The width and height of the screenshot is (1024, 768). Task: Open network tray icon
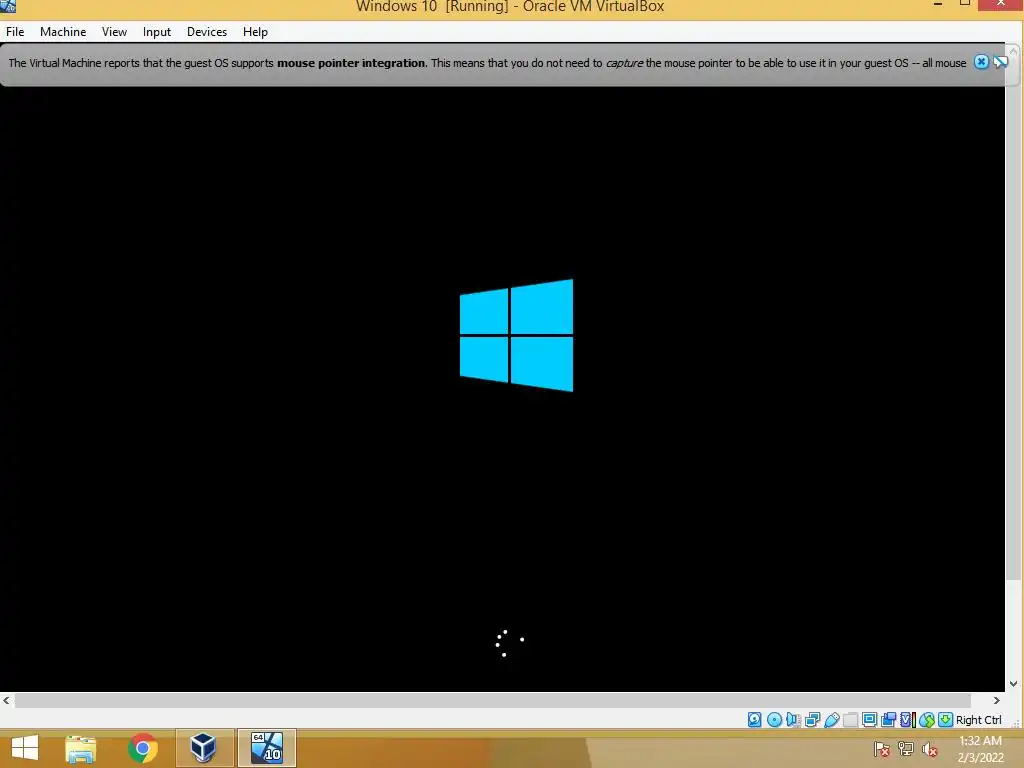pos(905,749)
